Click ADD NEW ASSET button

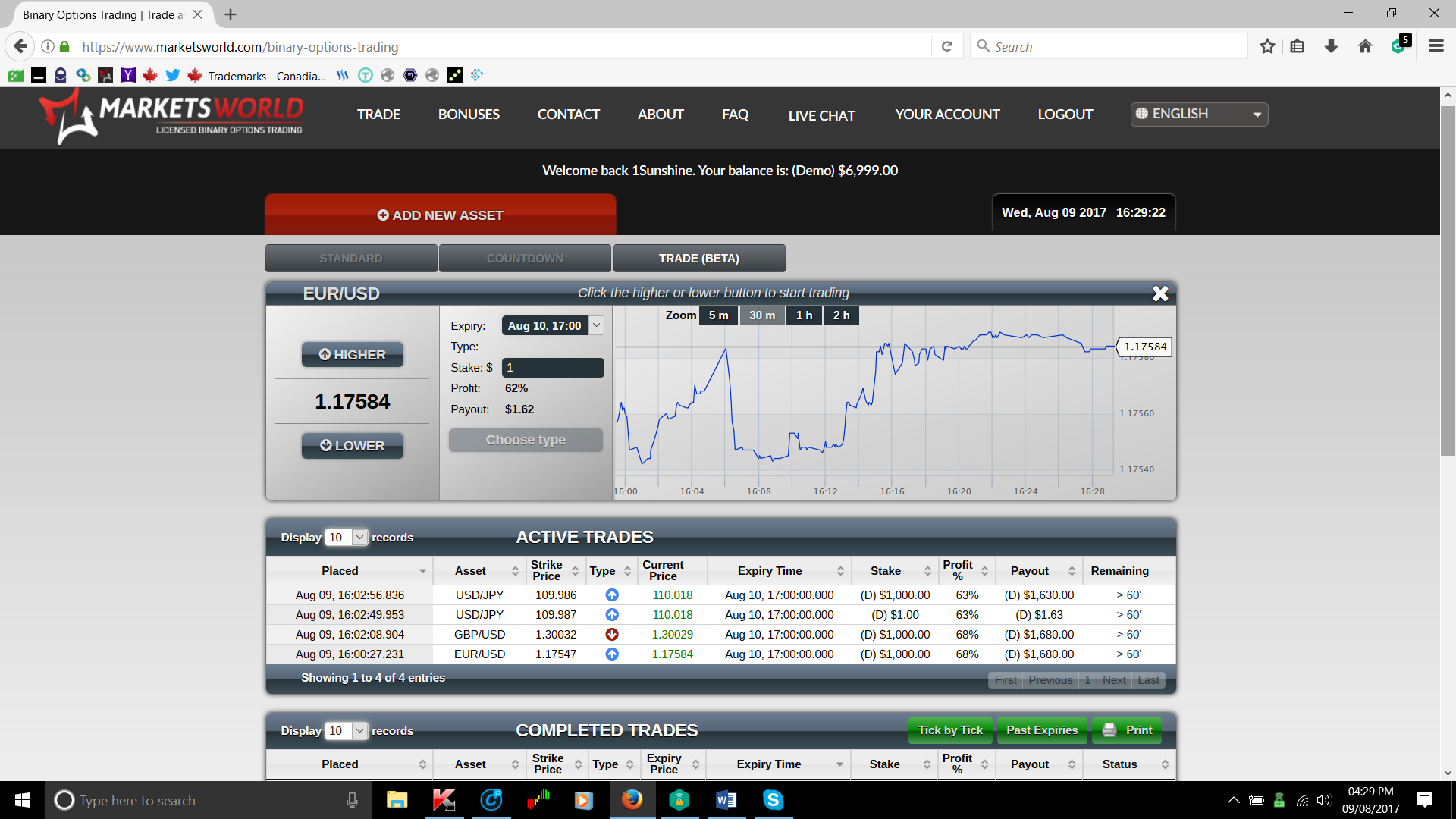[x=441, y=215]
